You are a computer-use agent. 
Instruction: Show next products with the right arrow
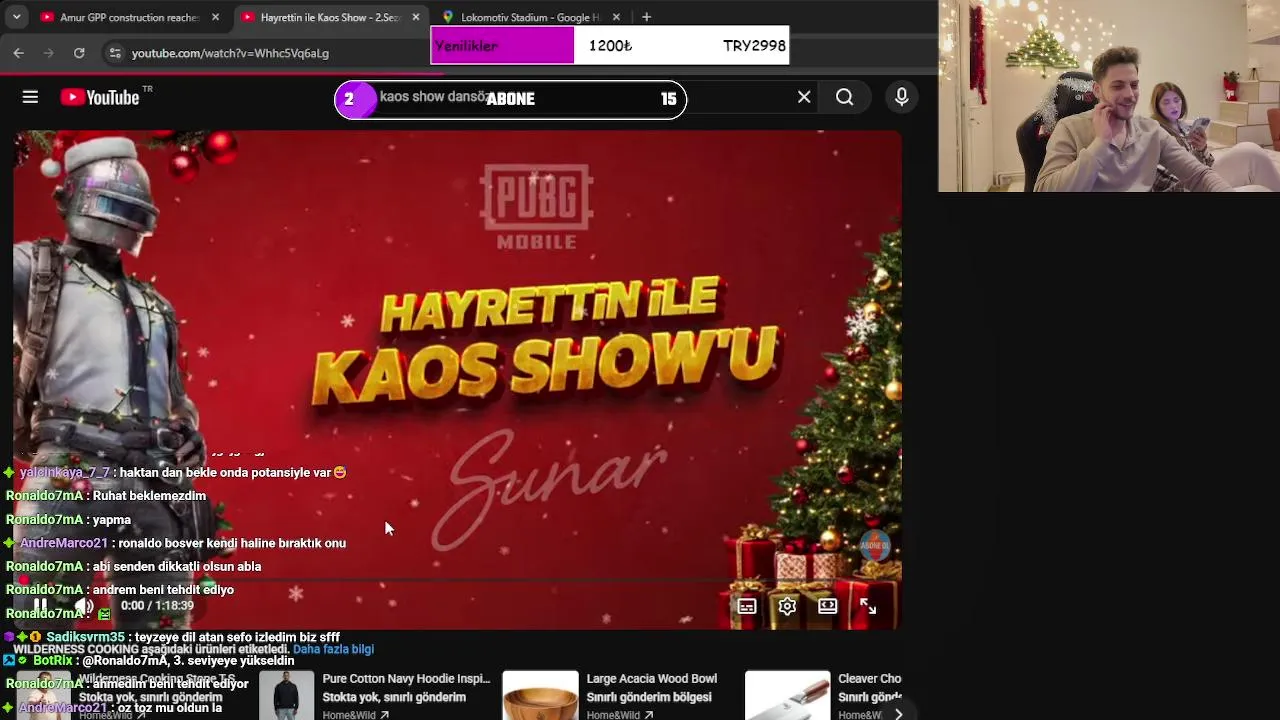(x=897, y=713)
